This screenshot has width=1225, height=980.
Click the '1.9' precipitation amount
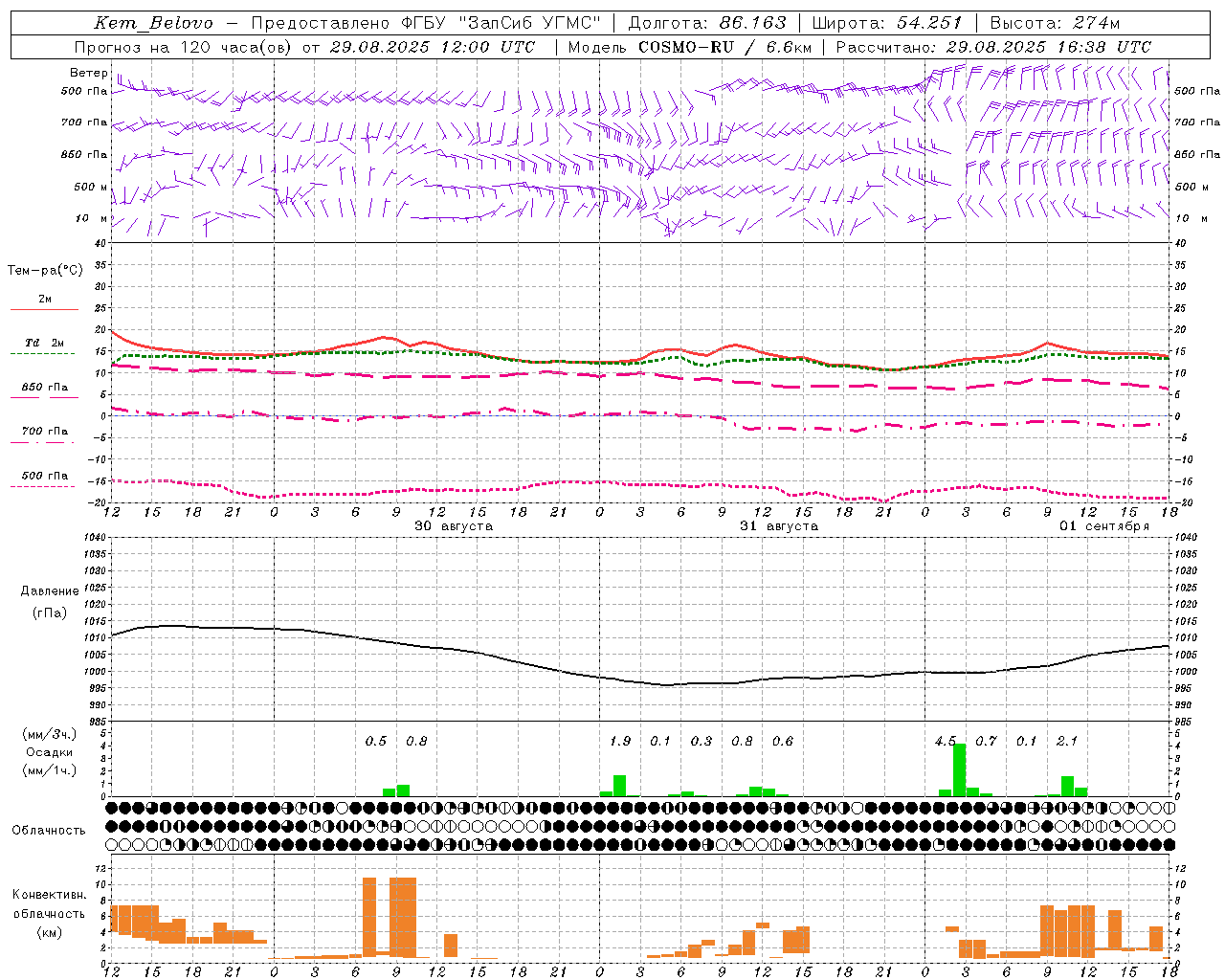coord(620,741)
